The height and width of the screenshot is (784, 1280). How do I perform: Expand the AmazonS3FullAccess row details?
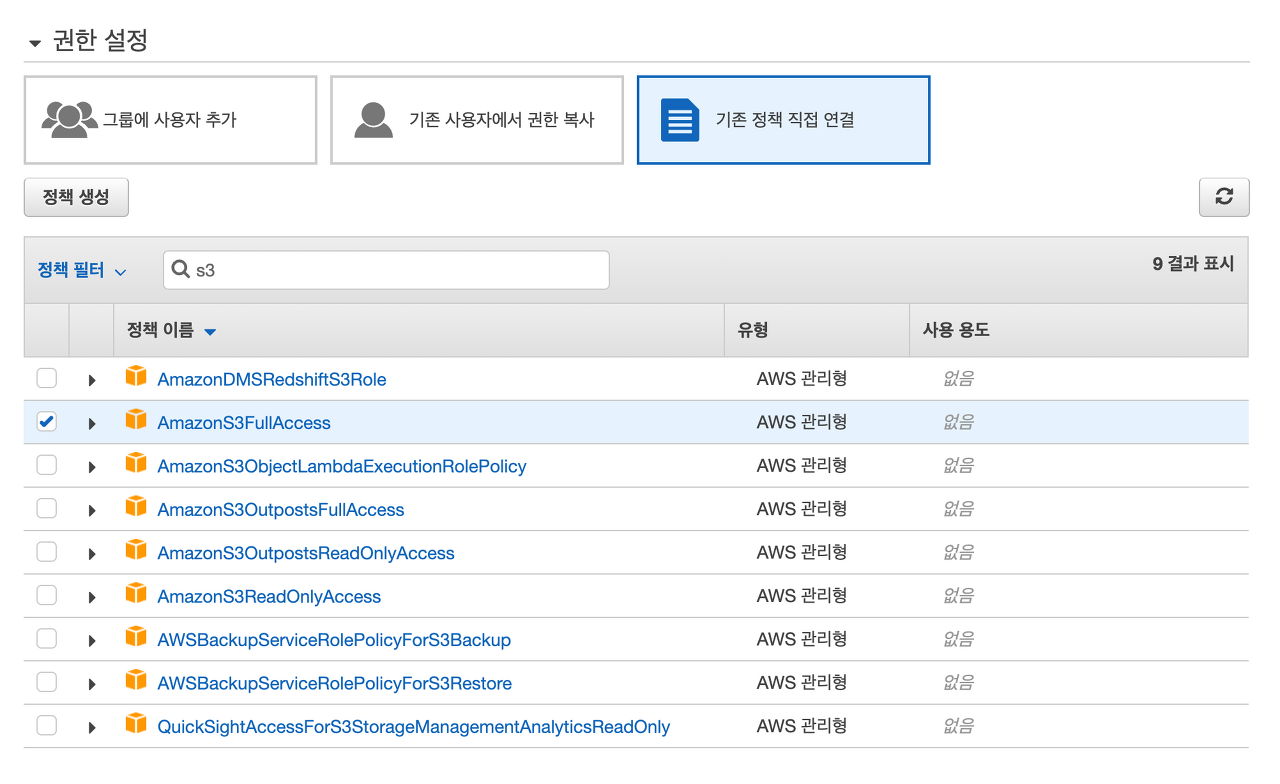coord(92,424)
